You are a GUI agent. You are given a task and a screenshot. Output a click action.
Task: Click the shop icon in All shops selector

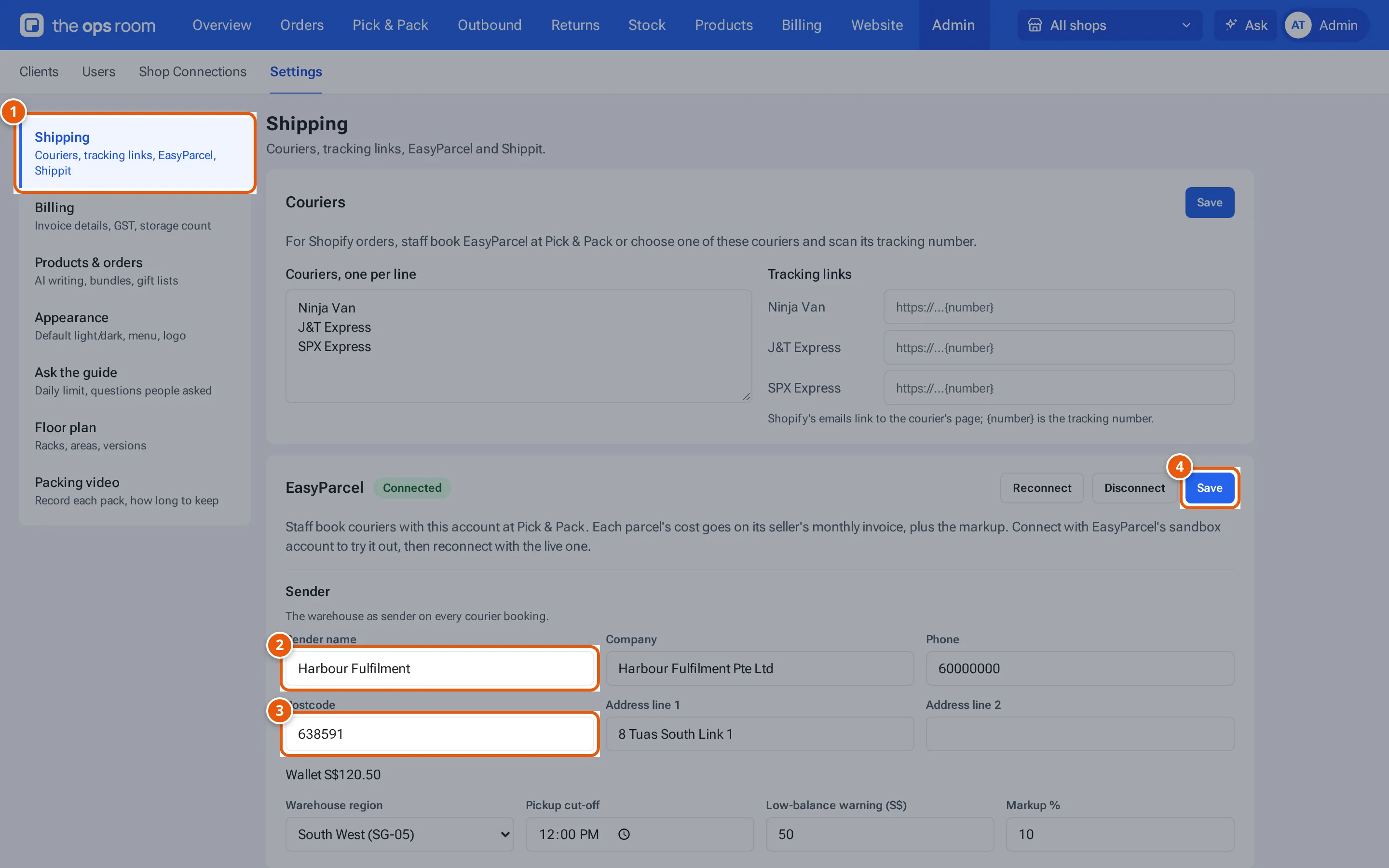[x=1035, y=25]
